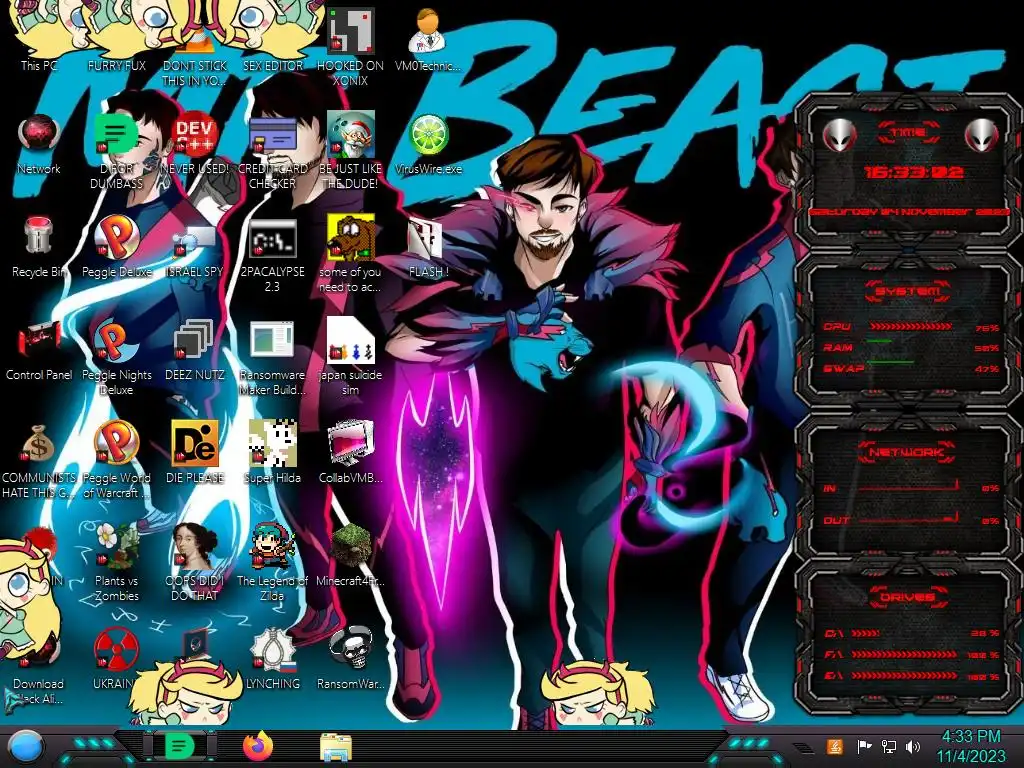
Task: Click the CPU usage bar
Action: pos(910,327)
